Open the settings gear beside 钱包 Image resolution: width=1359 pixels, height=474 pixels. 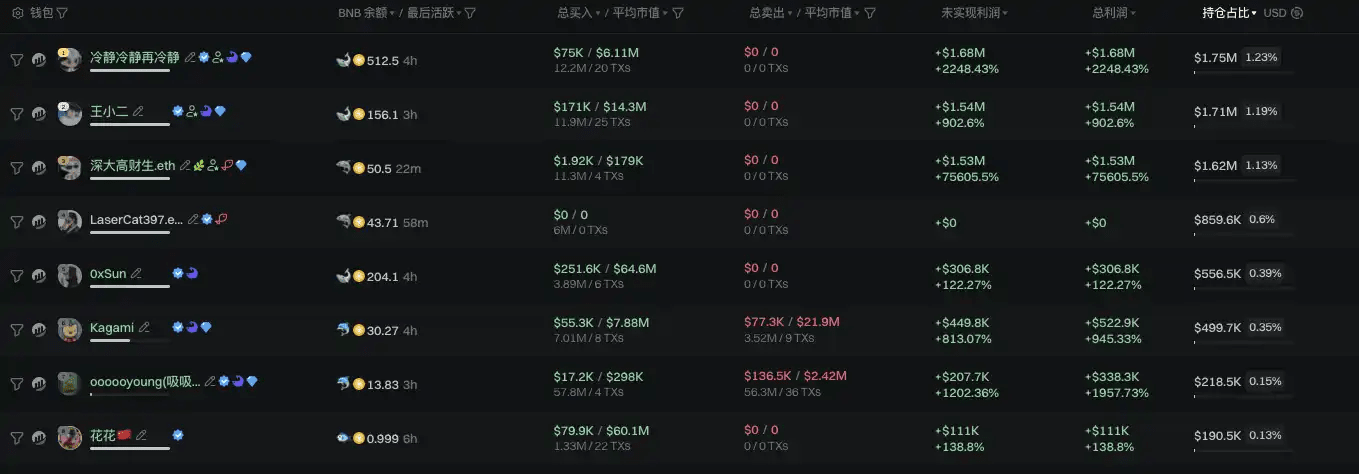coord(17,13)
